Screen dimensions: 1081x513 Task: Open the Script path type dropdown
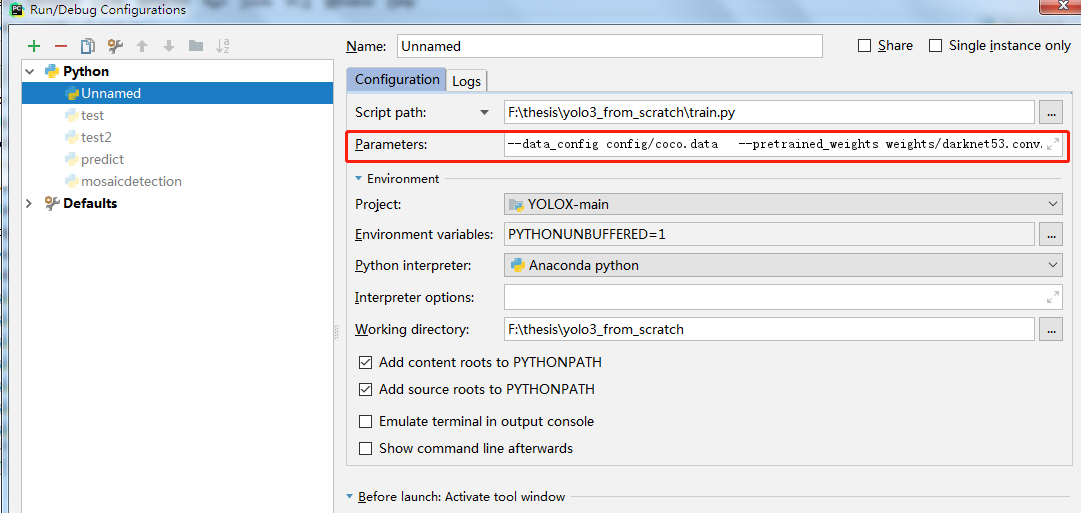pyautogui.click(x=485, y=112)
